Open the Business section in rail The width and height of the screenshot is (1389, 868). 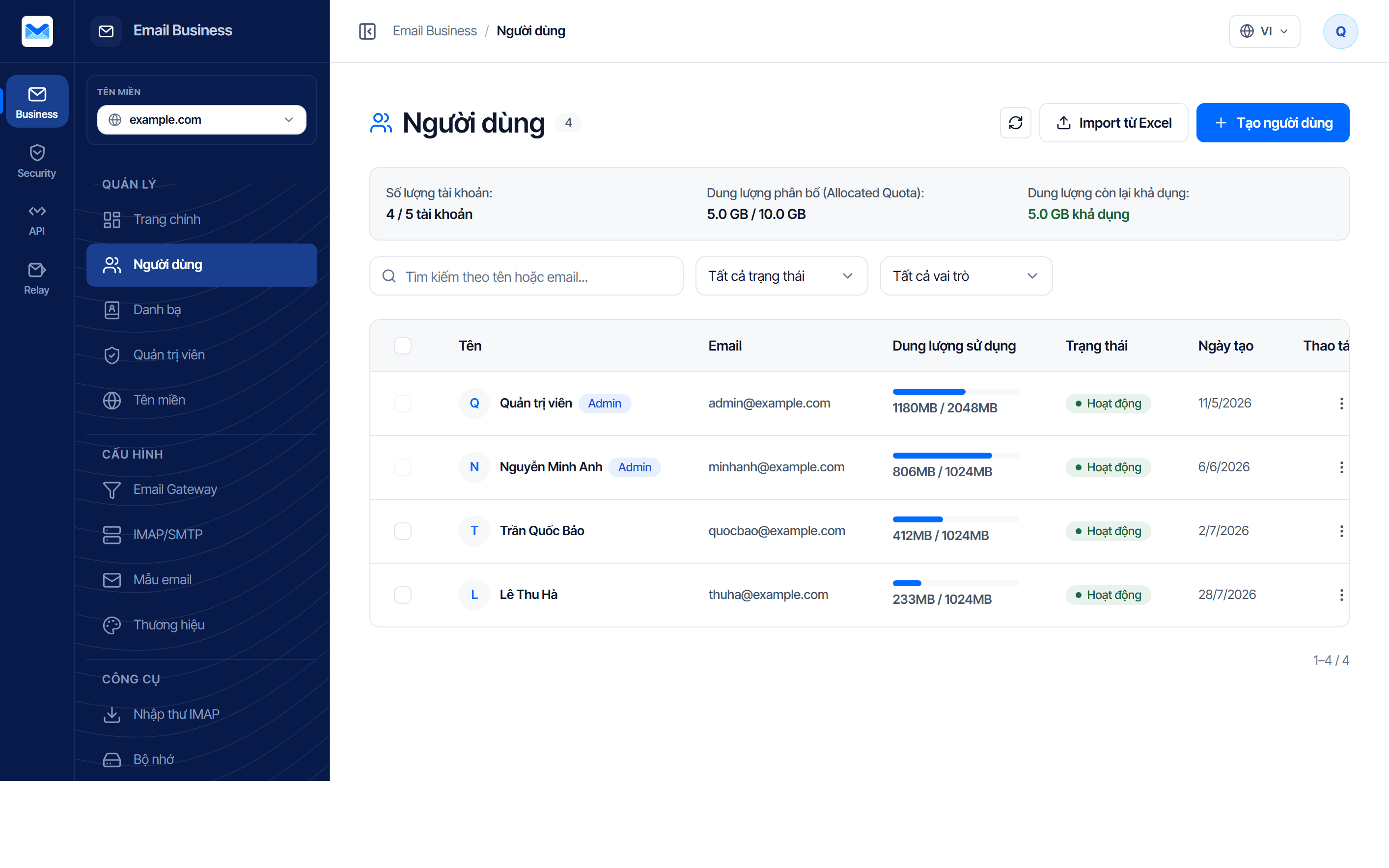coord(37,102)
